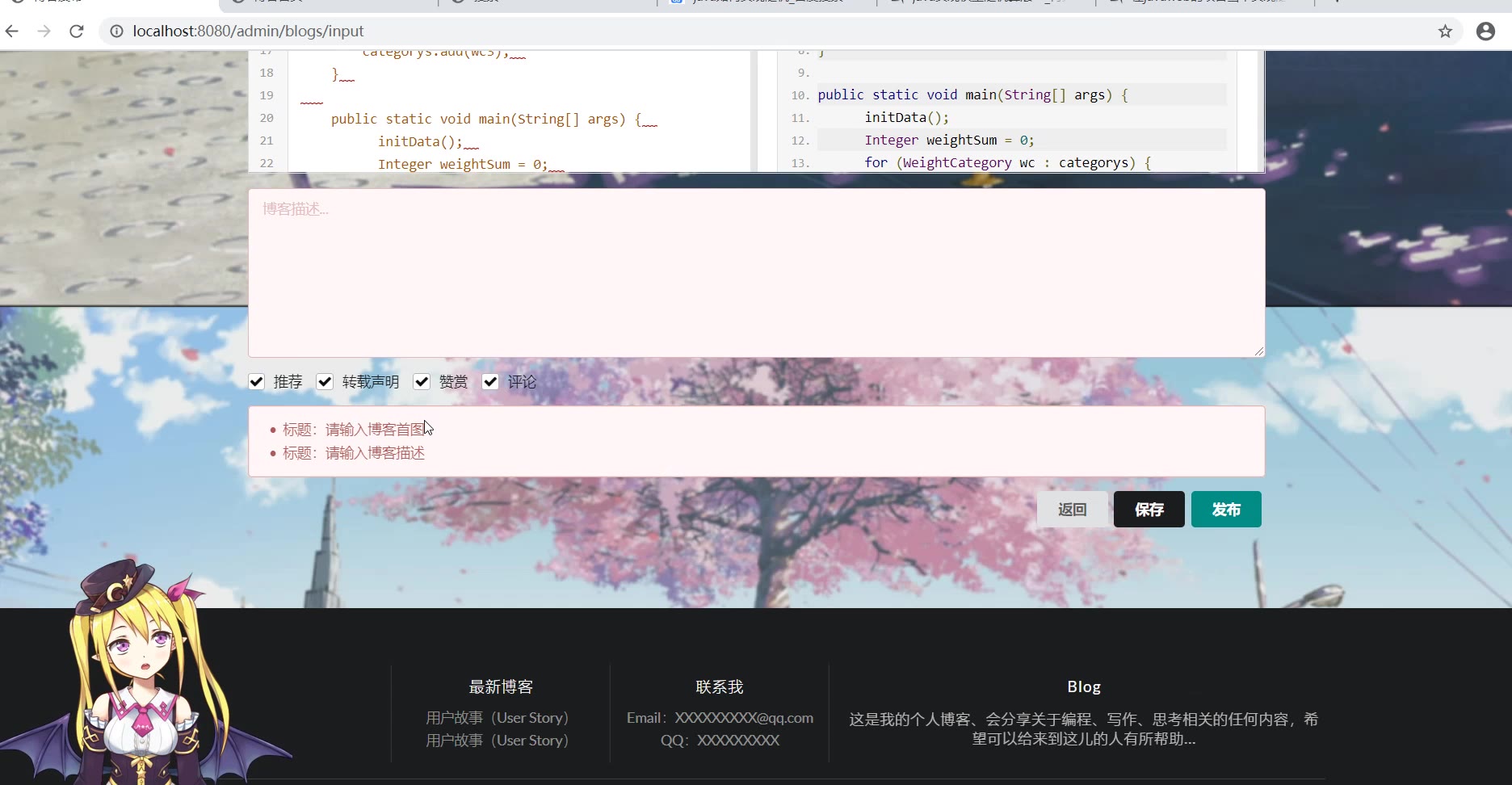
Task: Click the blog introduction paragraph in footer
Action: tap(1083, 729)
